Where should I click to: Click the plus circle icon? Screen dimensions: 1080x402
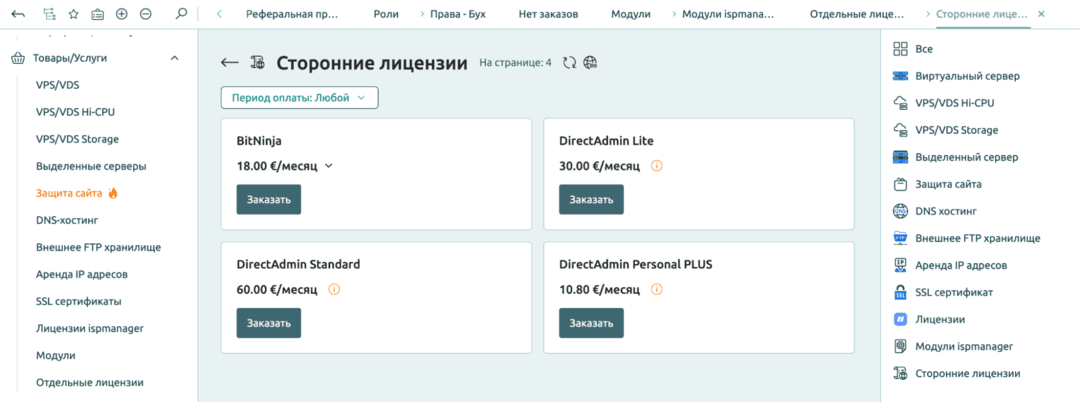click(122, 14)
